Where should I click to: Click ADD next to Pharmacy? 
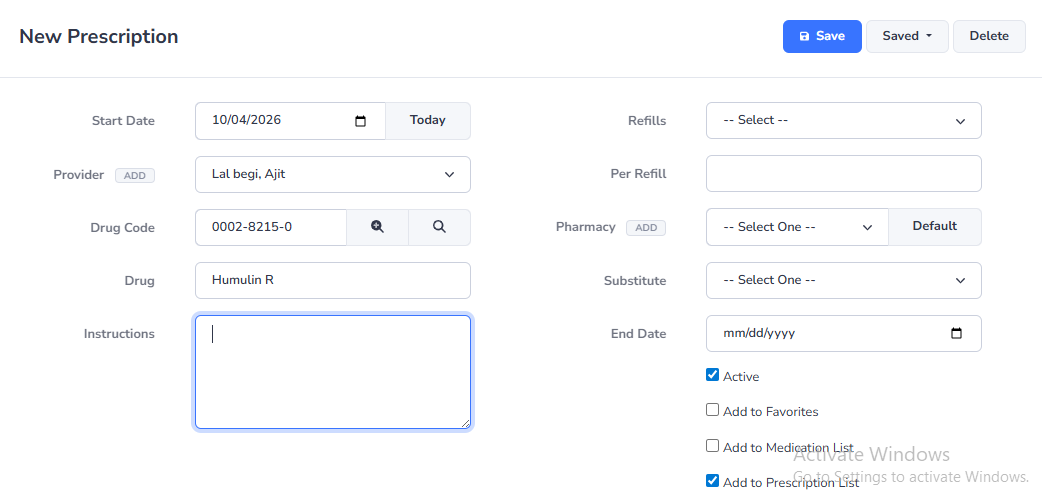(x=645, y=228)
